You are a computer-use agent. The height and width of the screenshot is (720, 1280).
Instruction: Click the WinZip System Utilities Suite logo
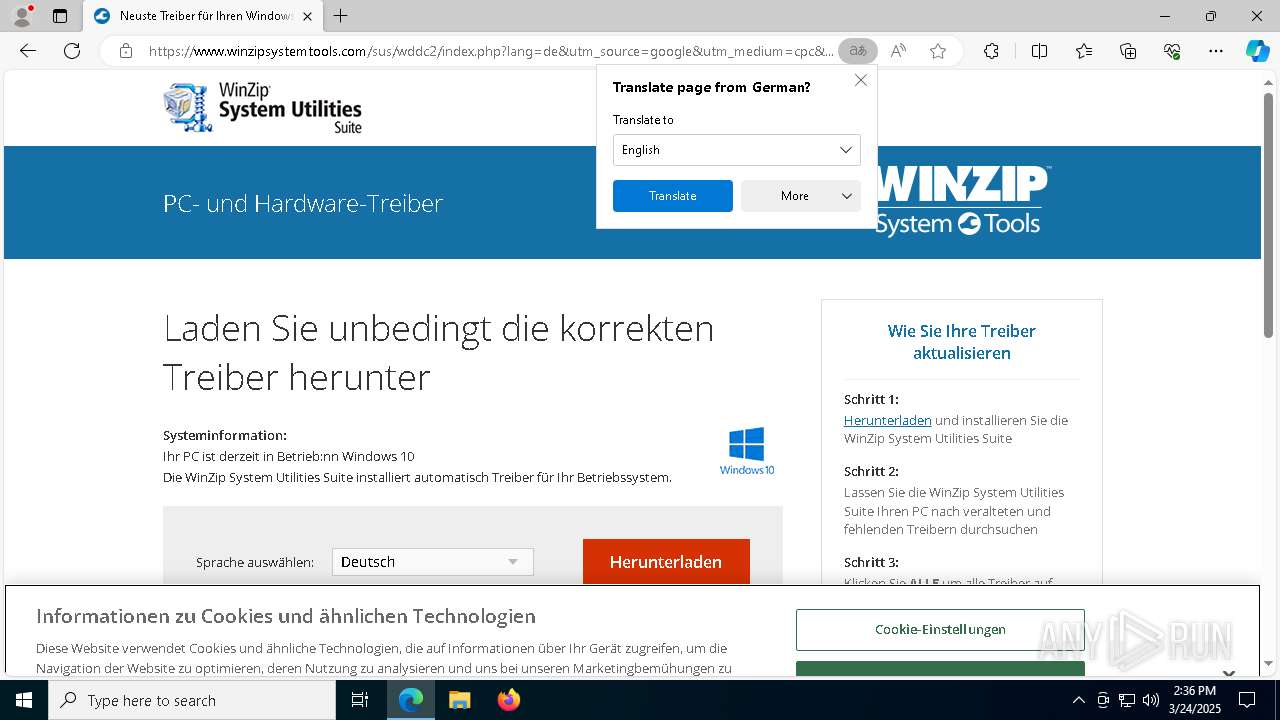click(x=262, y=107)
